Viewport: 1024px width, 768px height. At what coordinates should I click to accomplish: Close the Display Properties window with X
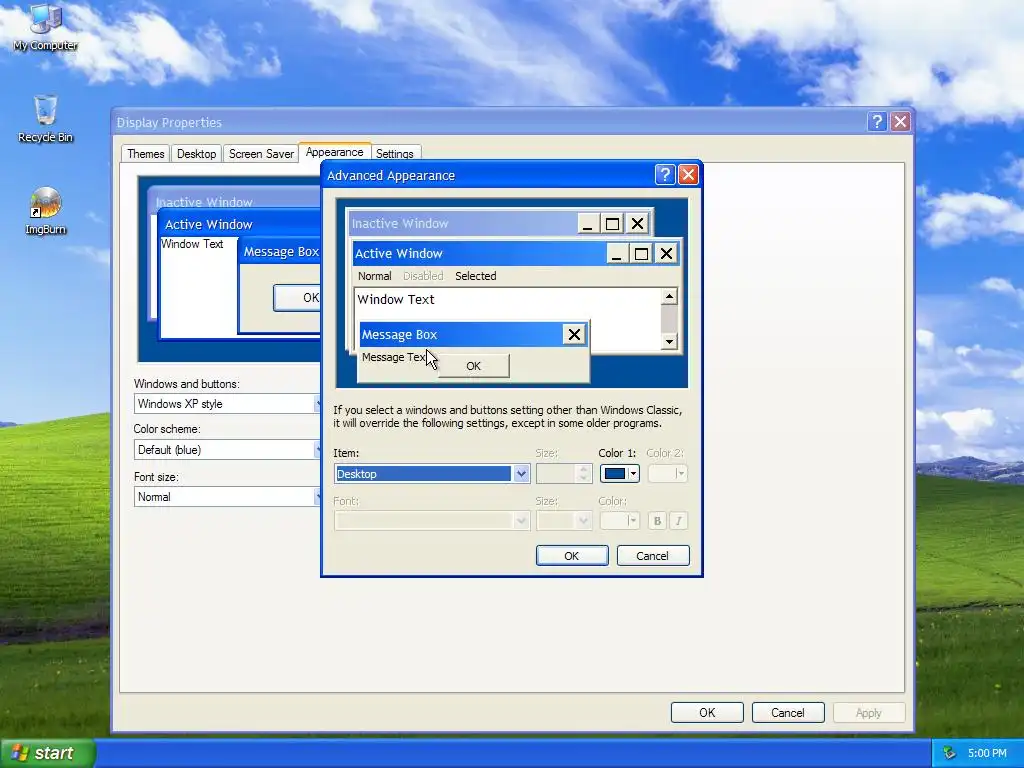point(900,121)
